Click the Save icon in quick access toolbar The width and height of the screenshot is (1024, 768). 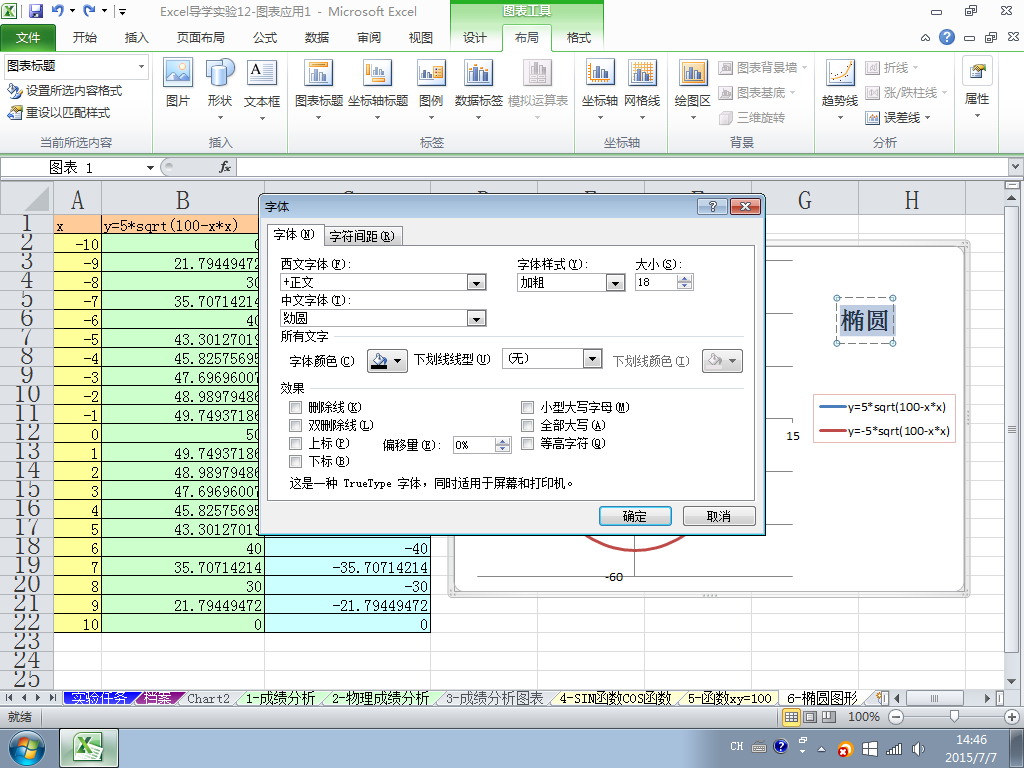(x=35, y=11)
